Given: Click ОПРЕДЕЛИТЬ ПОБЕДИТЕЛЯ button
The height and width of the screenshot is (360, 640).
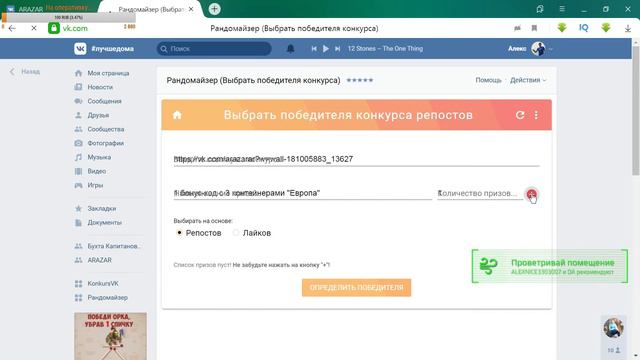Looking at the screenshot, I should click(356, 288).
